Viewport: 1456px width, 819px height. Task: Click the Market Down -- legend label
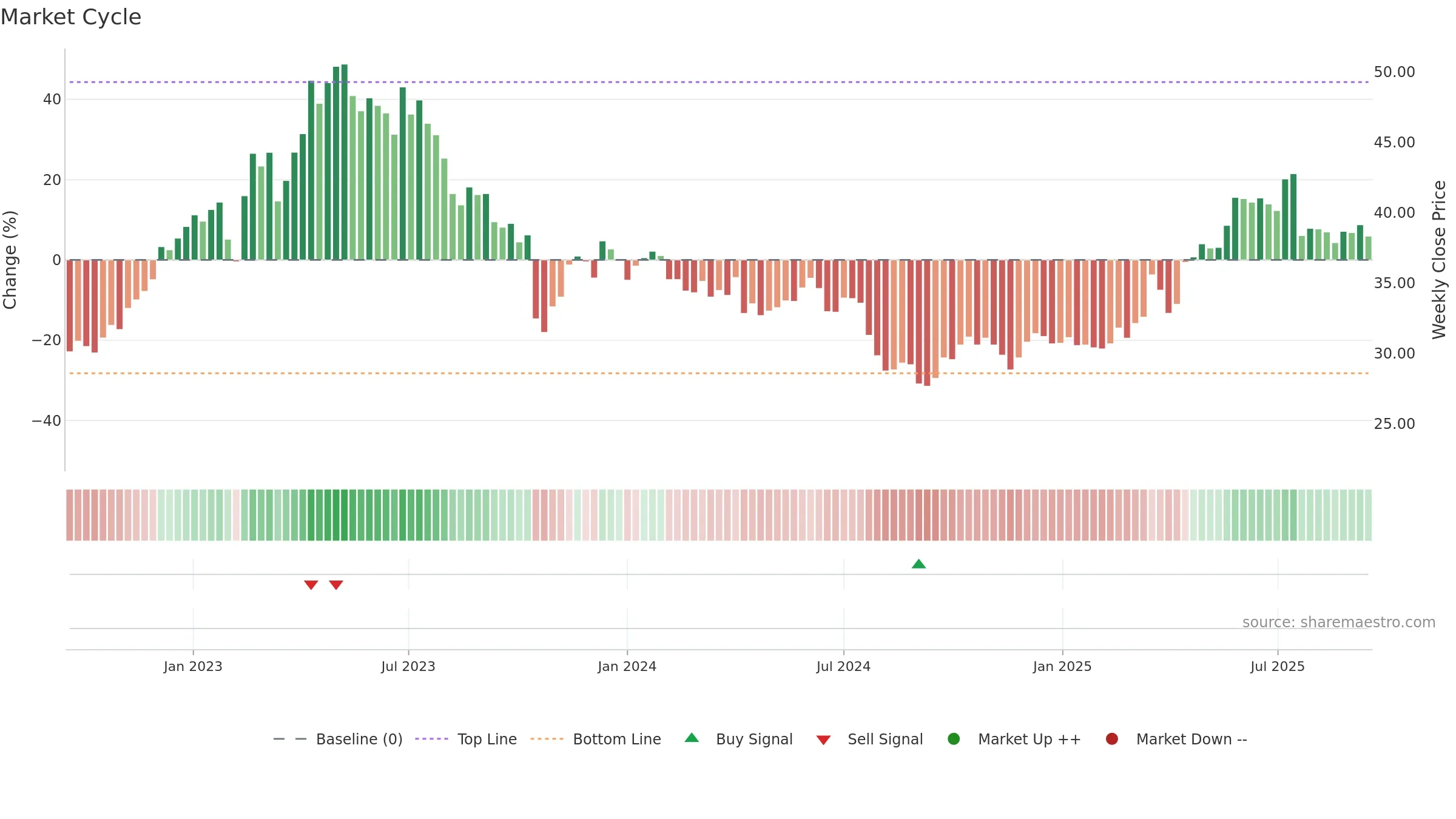pyautogui.click(x=1191, y=739)
